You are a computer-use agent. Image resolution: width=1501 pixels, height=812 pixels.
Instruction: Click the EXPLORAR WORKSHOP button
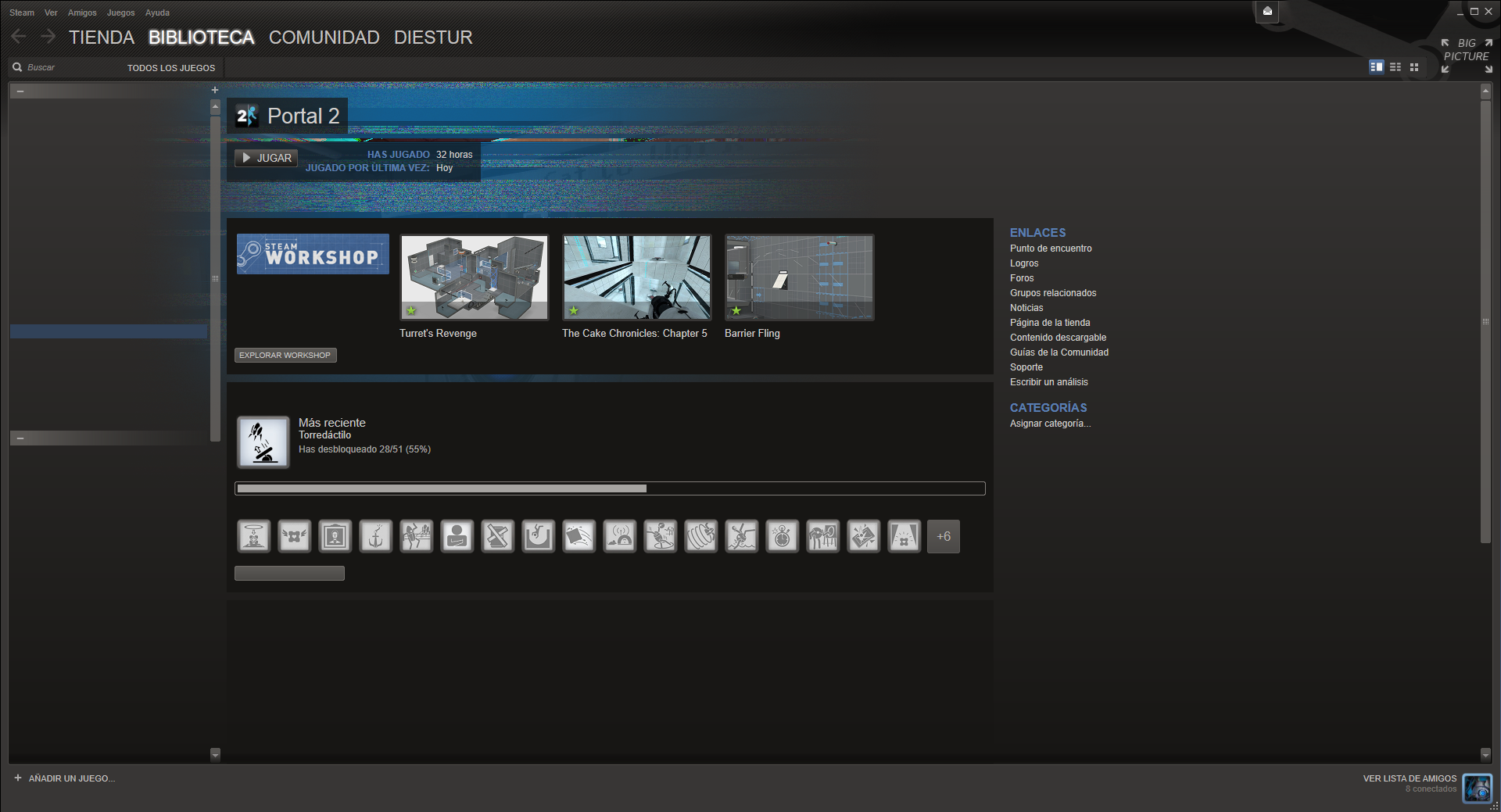coord(285,355)
